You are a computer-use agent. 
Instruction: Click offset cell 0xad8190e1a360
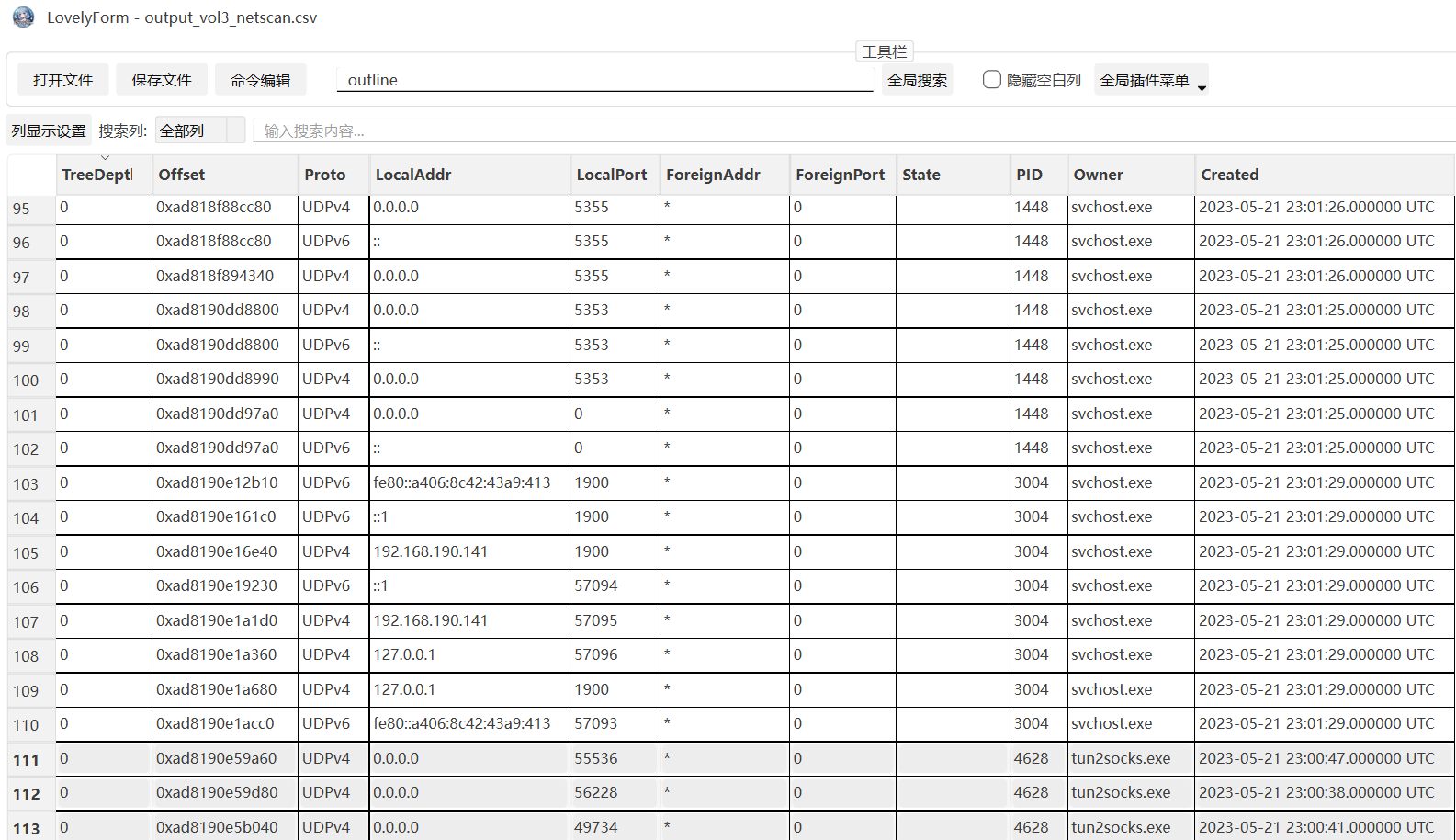click(x=225, y=654)
